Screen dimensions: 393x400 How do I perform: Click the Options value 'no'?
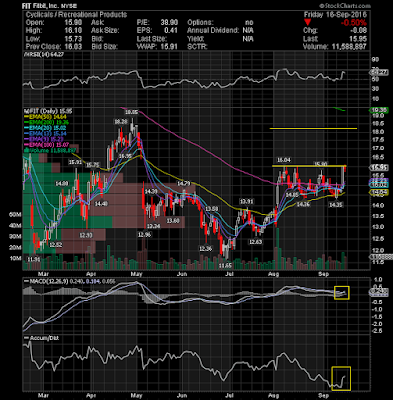point(249,23)
